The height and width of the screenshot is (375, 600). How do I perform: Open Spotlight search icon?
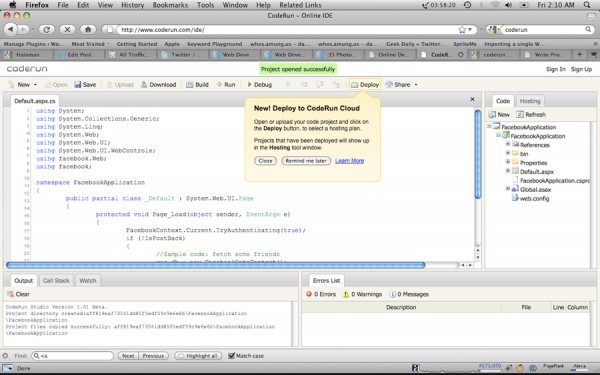pyautogui.click(x=587, y=5)
